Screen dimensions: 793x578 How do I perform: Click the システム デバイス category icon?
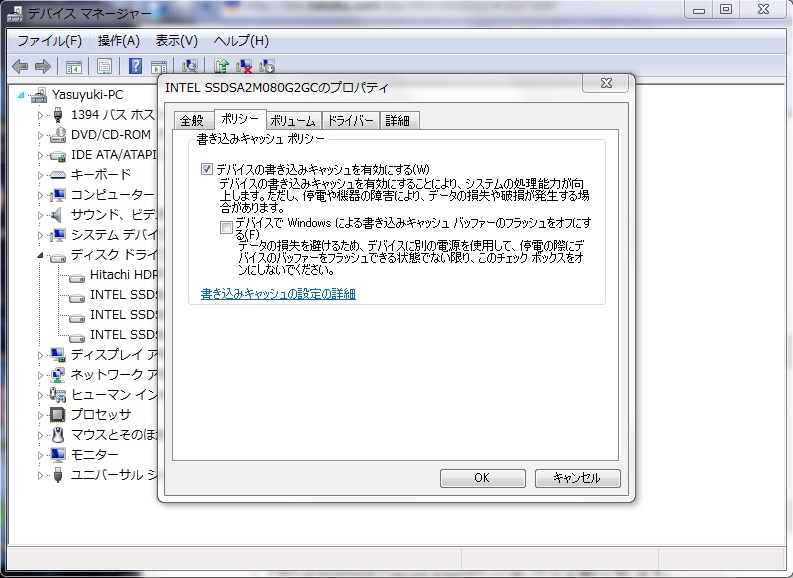[58, 235]
